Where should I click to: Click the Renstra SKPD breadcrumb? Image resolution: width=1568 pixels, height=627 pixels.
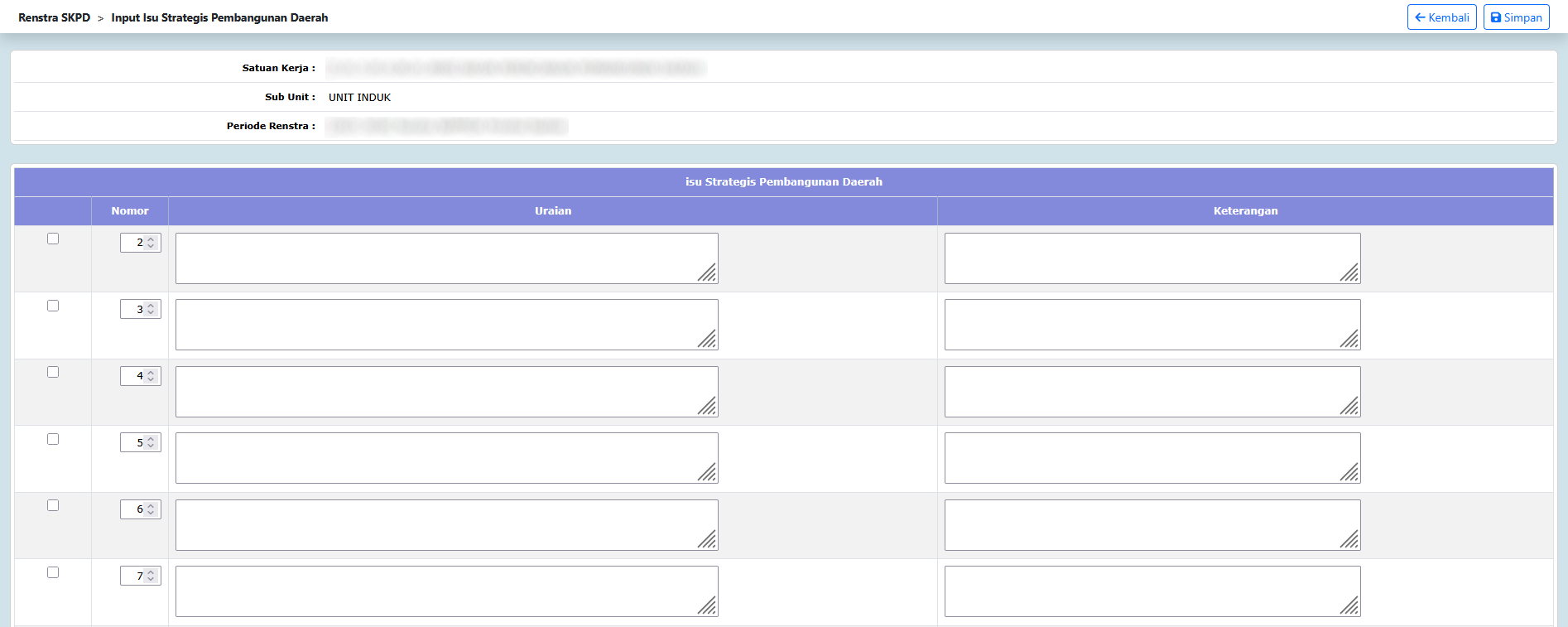(54, 17)
